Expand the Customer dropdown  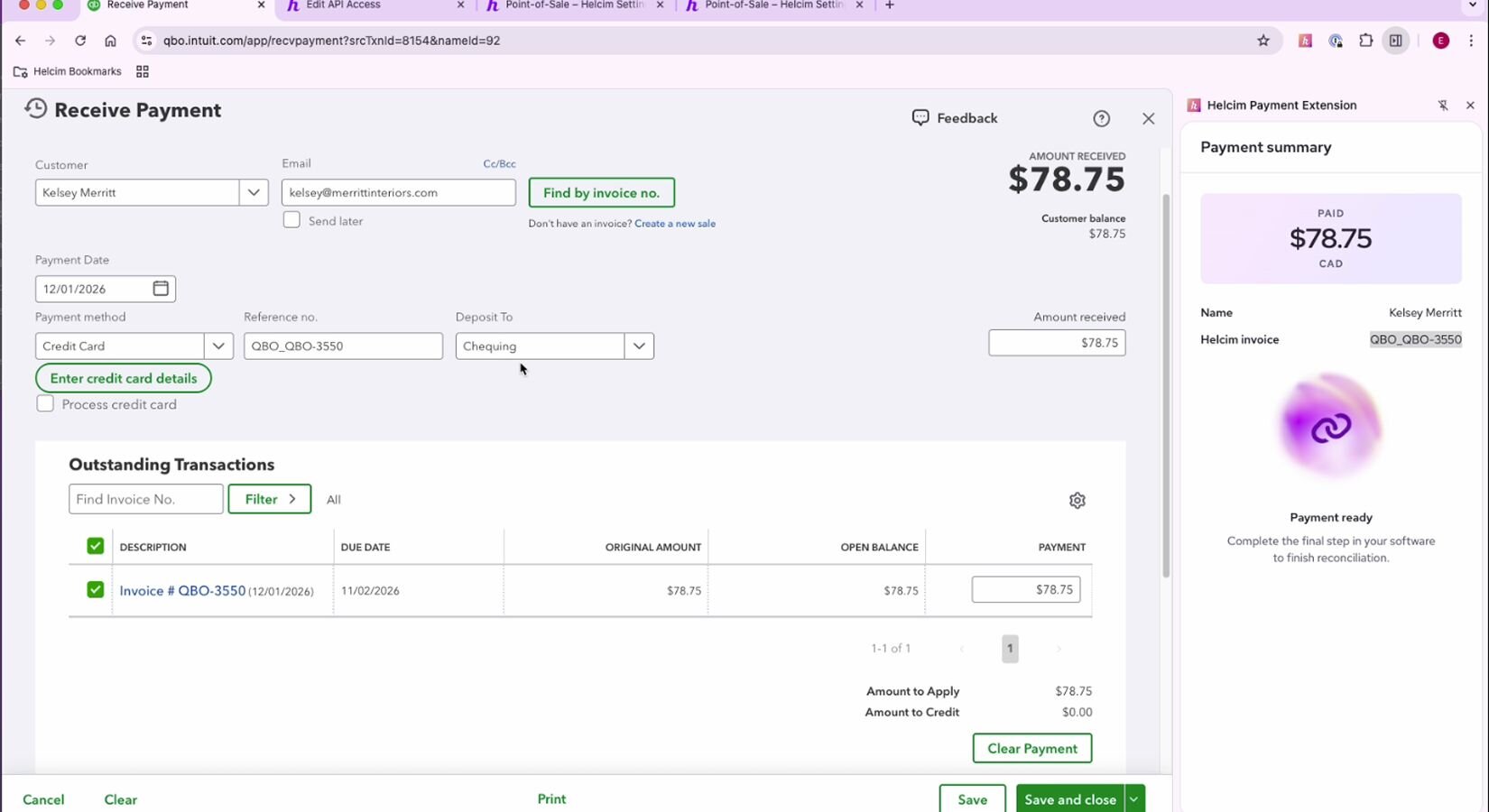(254, 192)
